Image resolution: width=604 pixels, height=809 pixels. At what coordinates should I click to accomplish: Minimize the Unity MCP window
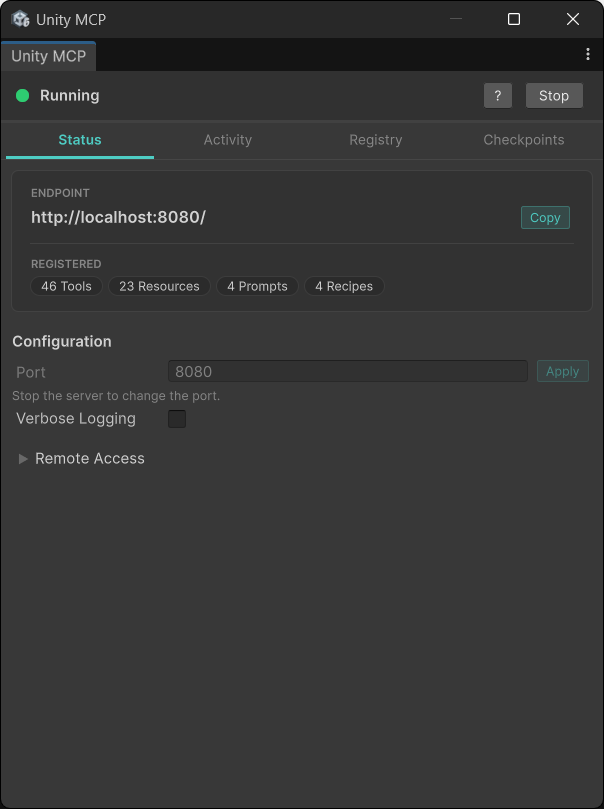click(x=456, y=19)
